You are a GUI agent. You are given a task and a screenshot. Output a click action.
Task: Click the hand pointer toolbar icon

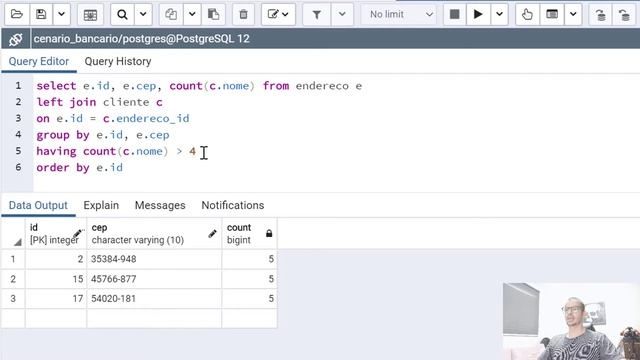527,15
